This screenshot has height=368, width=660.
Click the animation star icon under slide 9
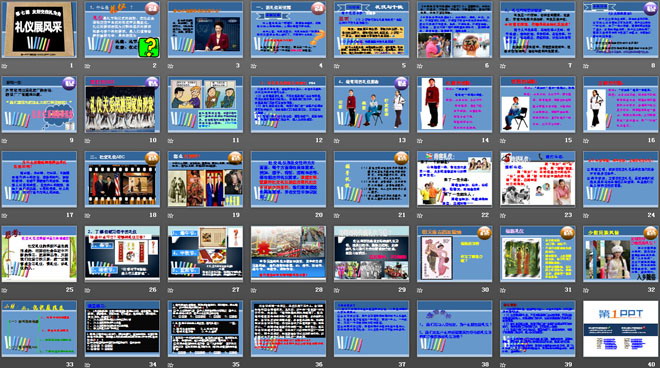(x=5, y=141)
